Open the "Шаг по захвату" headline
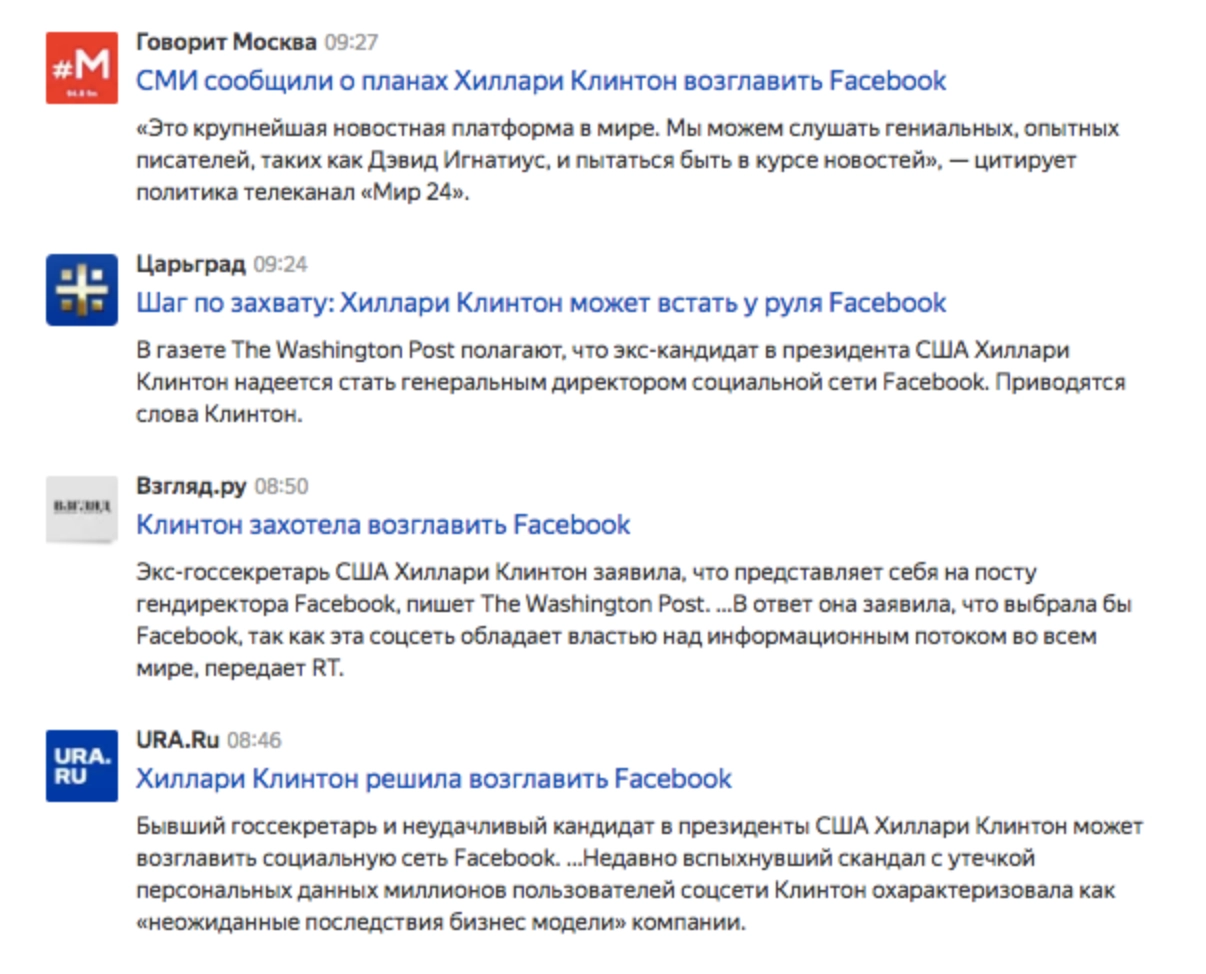Screen dimensions: 1206x974 click(541, 302)
